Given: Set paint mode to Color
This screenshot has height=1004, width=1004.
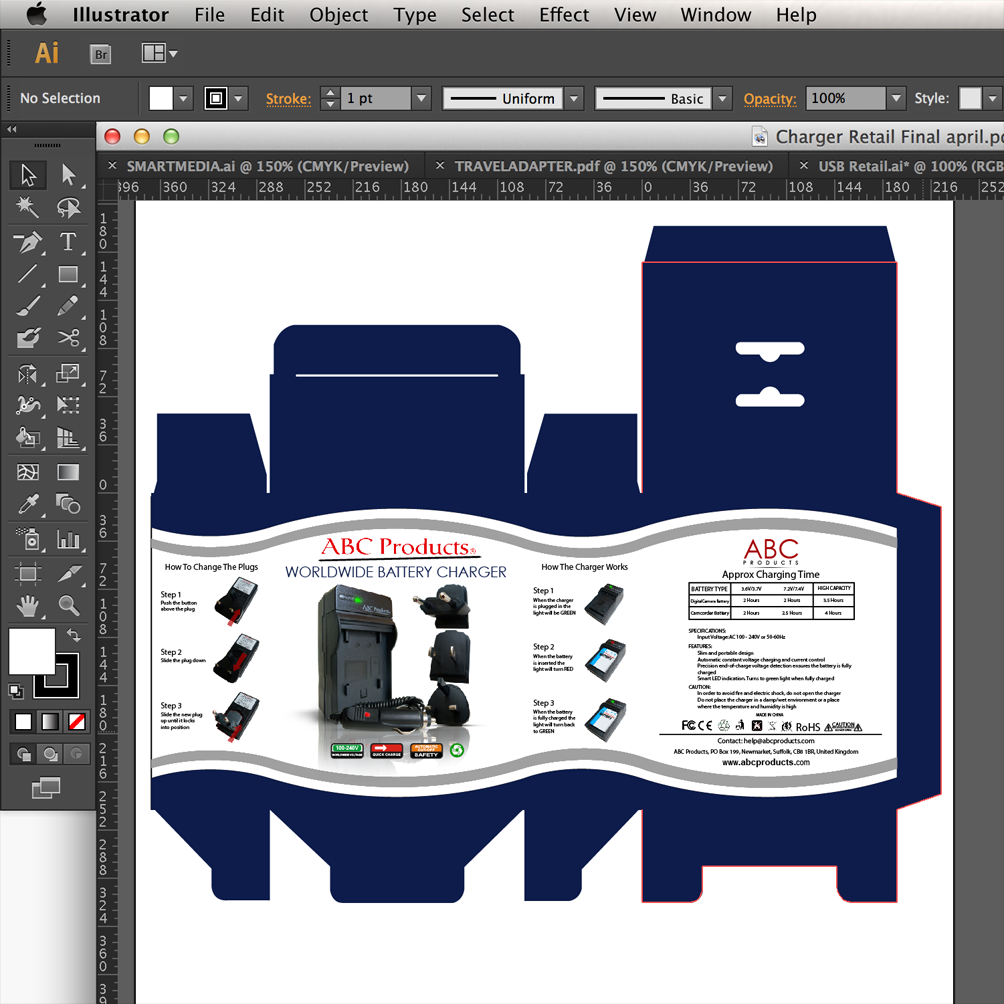Looking at the screenshot, I should (x=23, y=722).
